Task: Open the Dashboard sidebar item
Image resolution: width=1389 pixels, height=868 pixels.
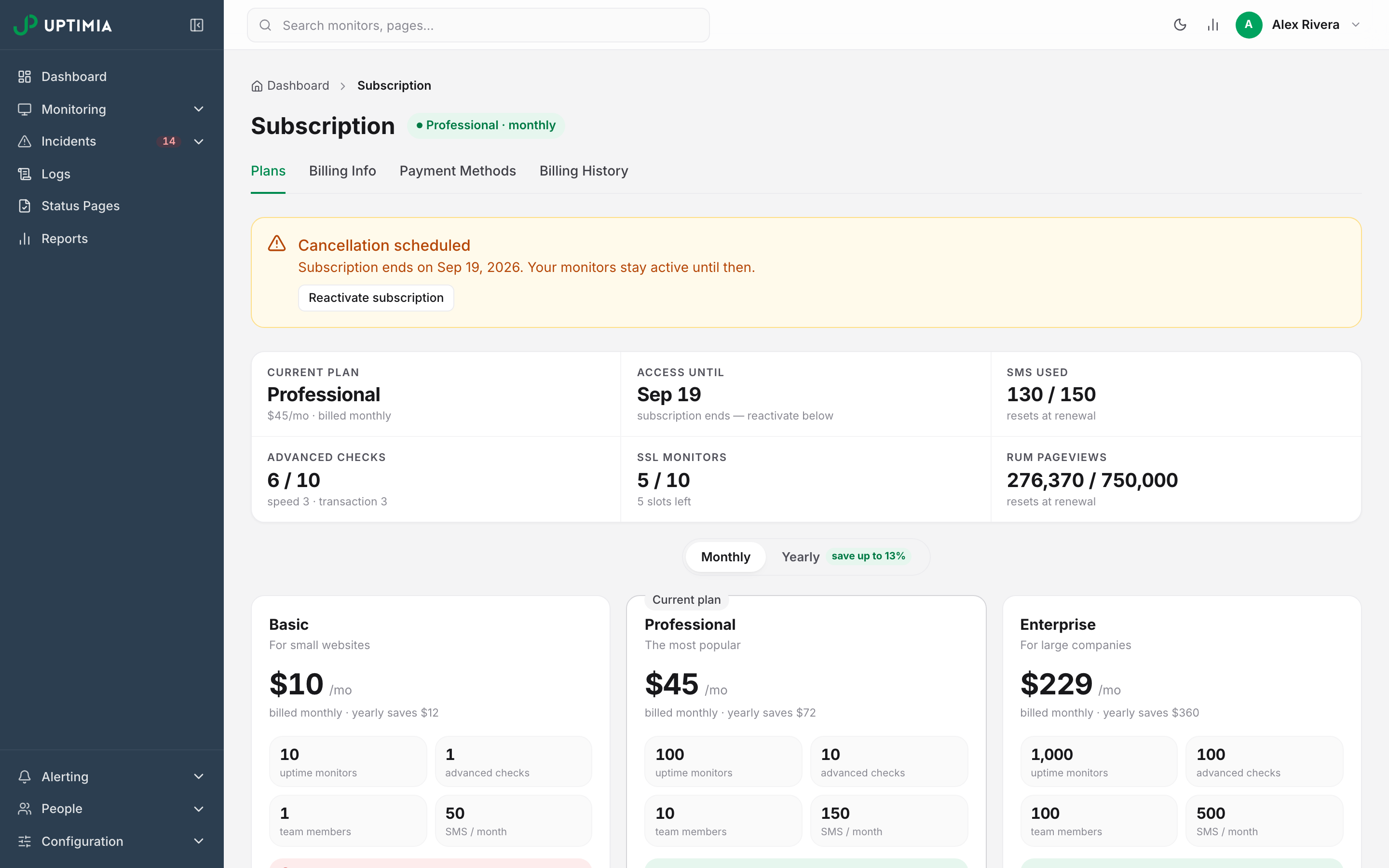Action: click(x=112, y=76)
